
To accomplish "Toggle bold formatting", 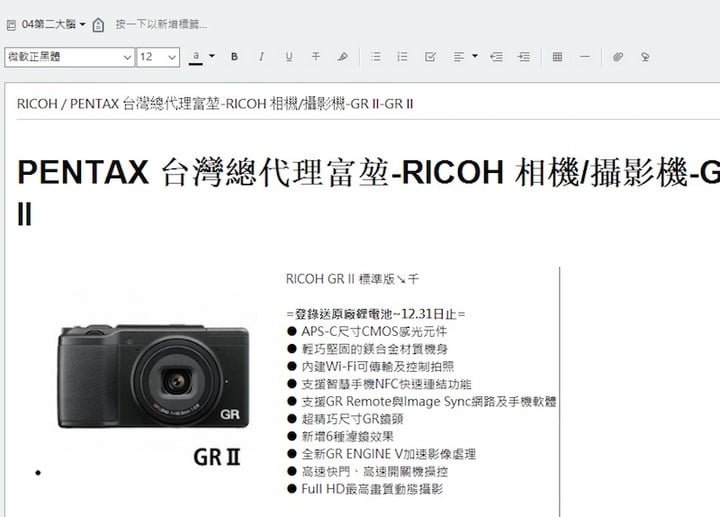I will tap(234, 57).
